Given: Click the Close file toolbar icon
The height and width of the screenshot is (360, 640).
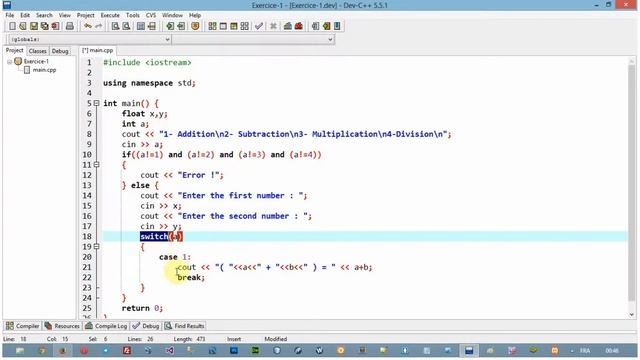Looking at the screenshot, I should coord(55,26).
